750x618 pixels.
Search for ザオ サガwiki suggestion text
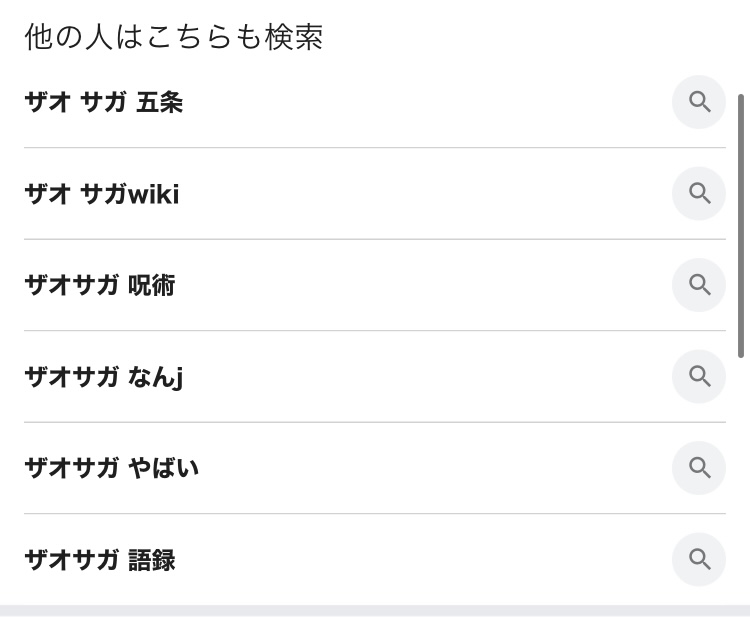[x=101, y=194]
